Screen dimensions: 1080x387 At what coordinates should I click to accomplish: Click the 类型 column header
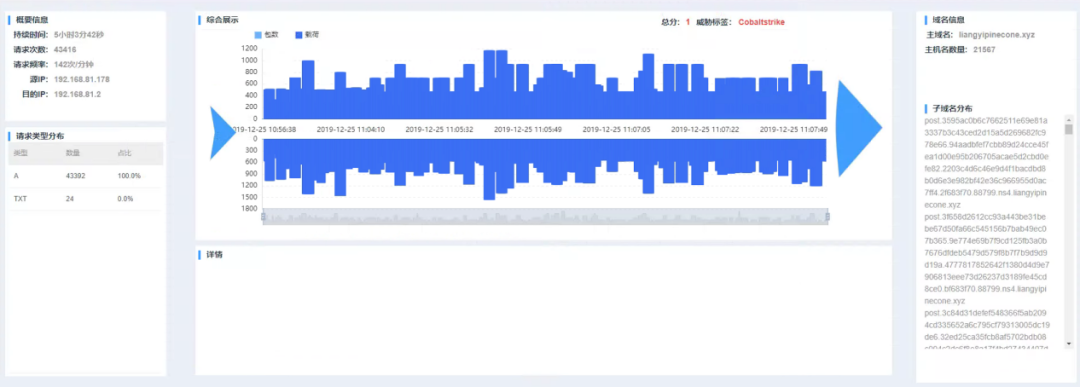click(x=20, y=153)
